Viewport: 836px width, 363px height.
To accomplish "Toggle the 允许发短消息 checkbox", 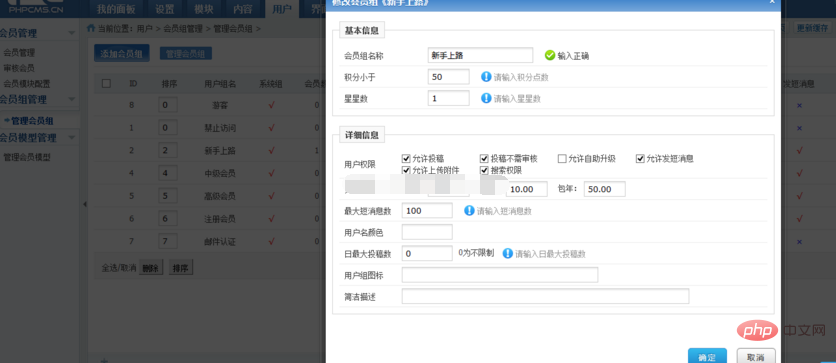I will tap(640, 158).
